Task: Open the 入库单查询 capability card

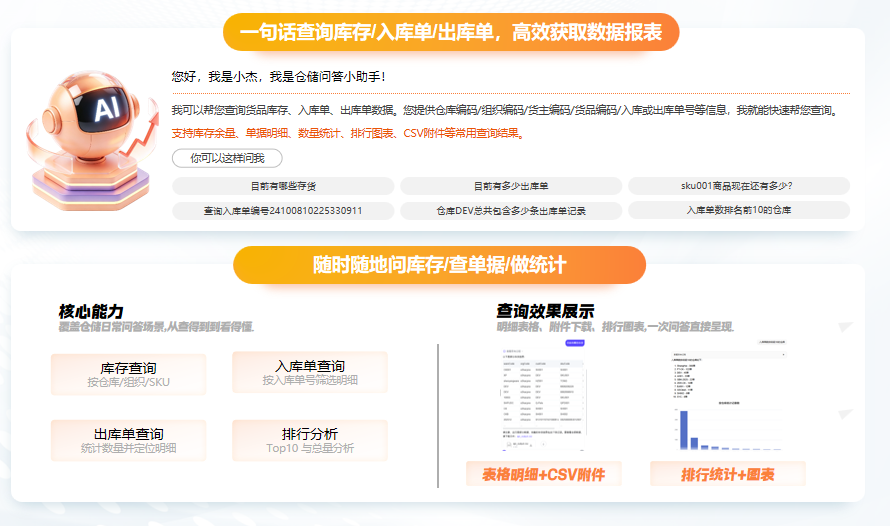Action: point(310,372)
